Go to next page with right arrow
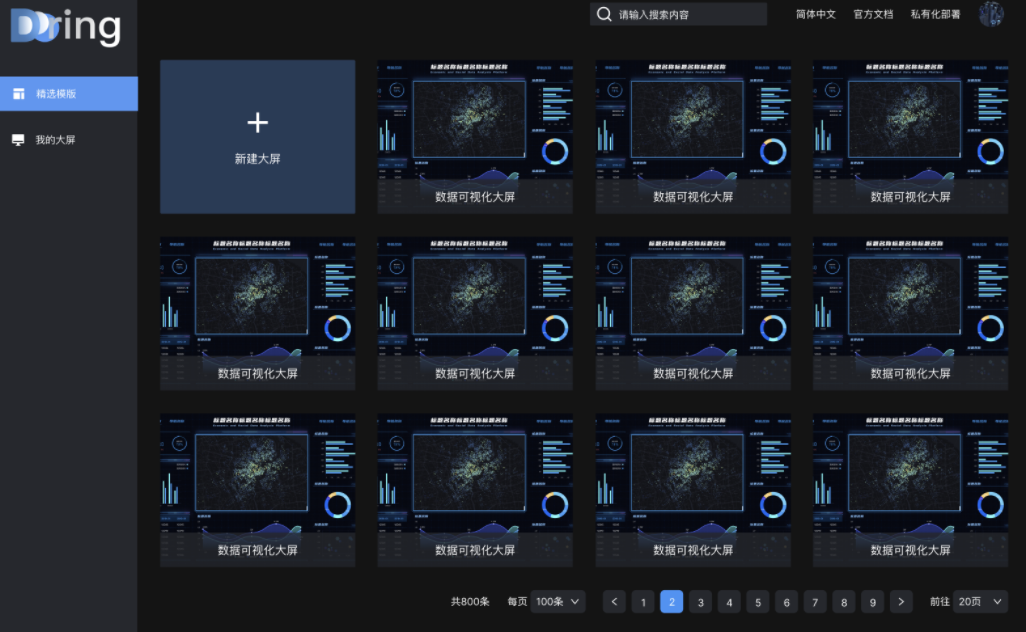The height and width of the screenshot is (632, 1026). pyautogui.click(x=902, y=602)
